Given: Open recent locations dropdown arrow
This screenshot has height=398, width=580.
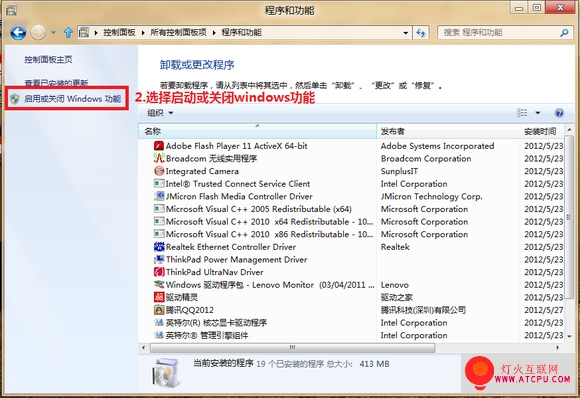Looking at the screenshot, I should tap(53, 33).
